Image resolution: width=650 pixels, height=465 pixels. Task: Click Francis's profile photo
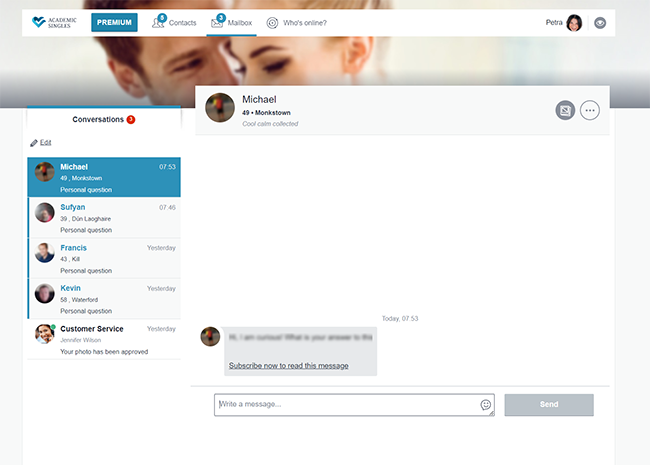pyautogui.click(x=44, y=253)
